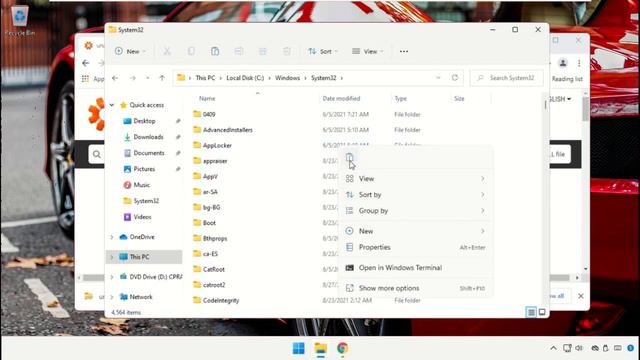Click the Share toolbar icon

click(x=262, y=51)
